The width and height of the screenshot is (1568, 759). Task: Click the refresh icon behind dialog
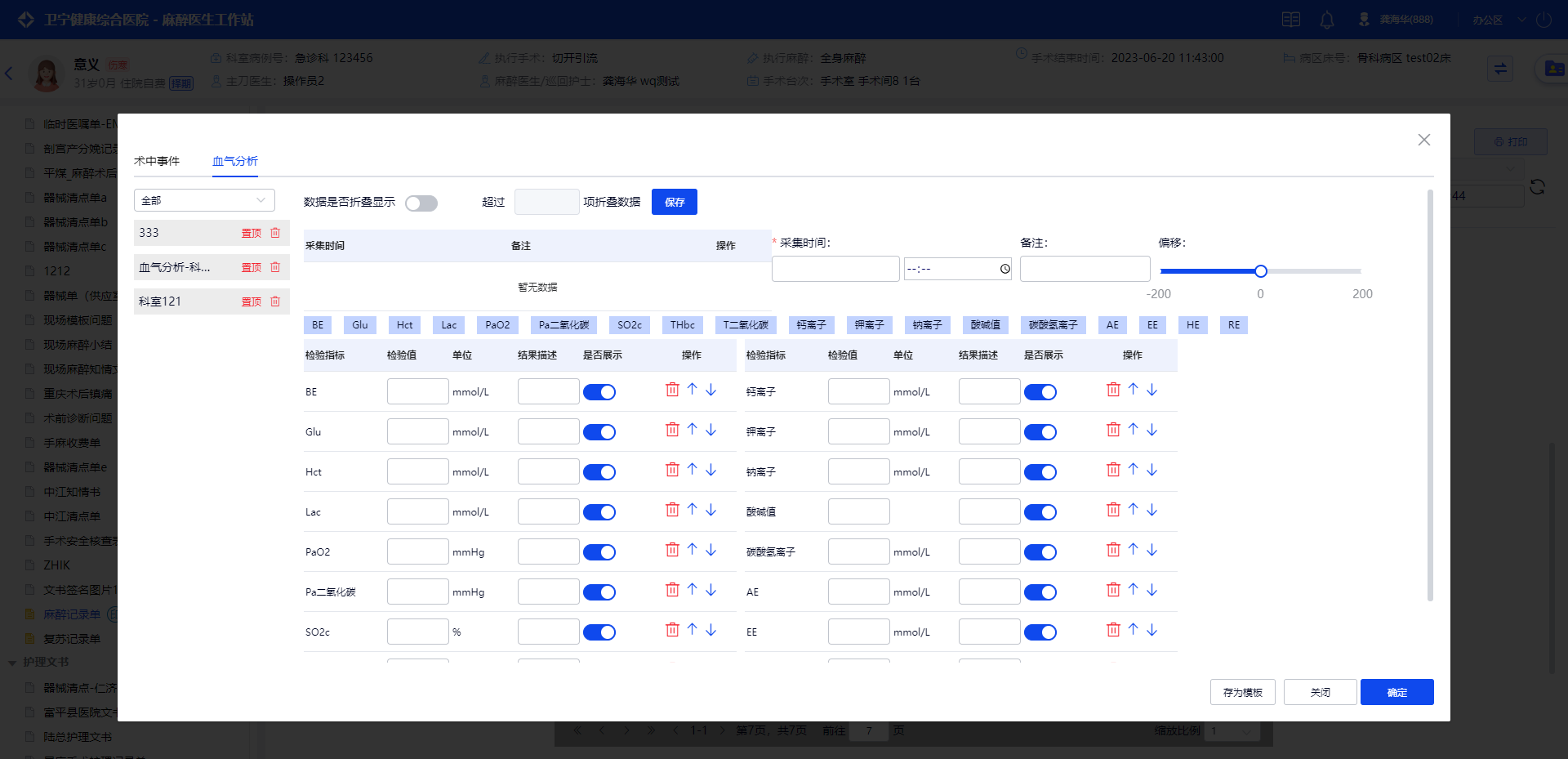click(x=1537, y=187)
